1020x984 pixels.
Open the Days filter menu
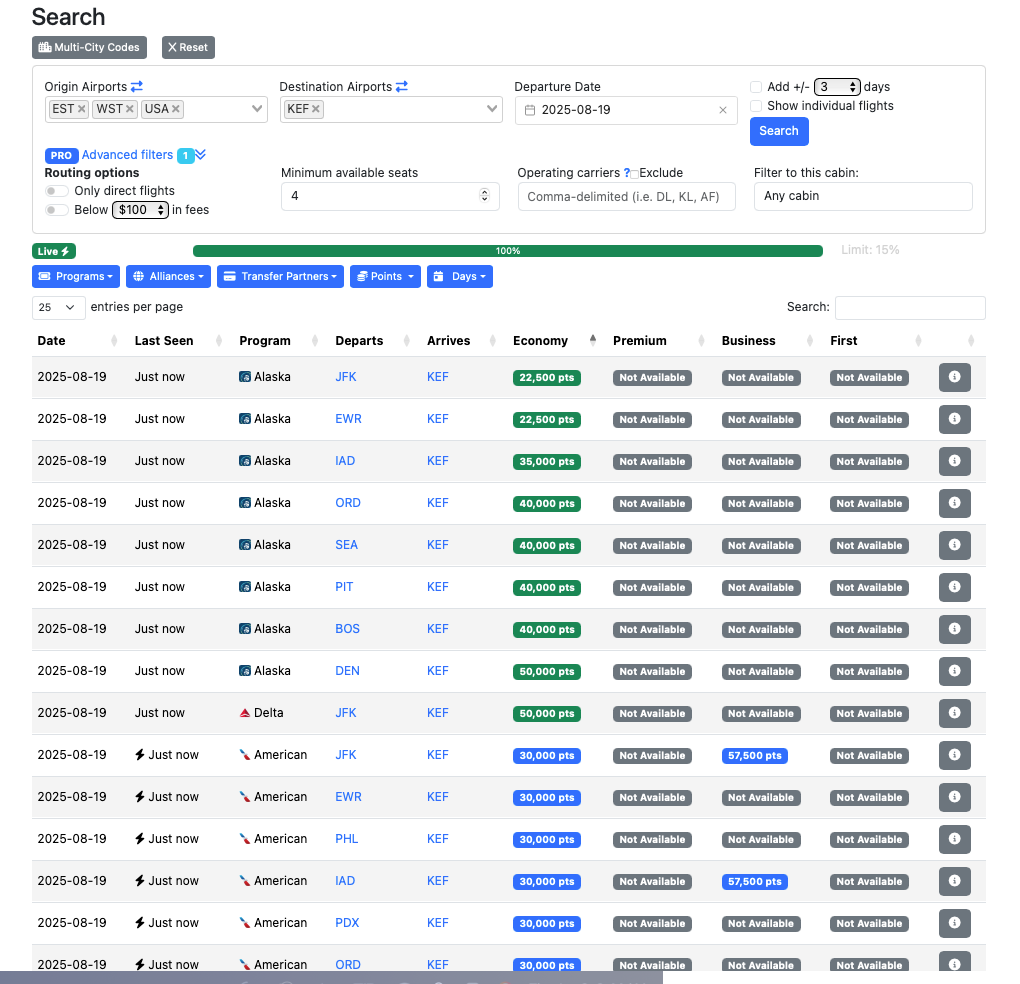(460, 276)
